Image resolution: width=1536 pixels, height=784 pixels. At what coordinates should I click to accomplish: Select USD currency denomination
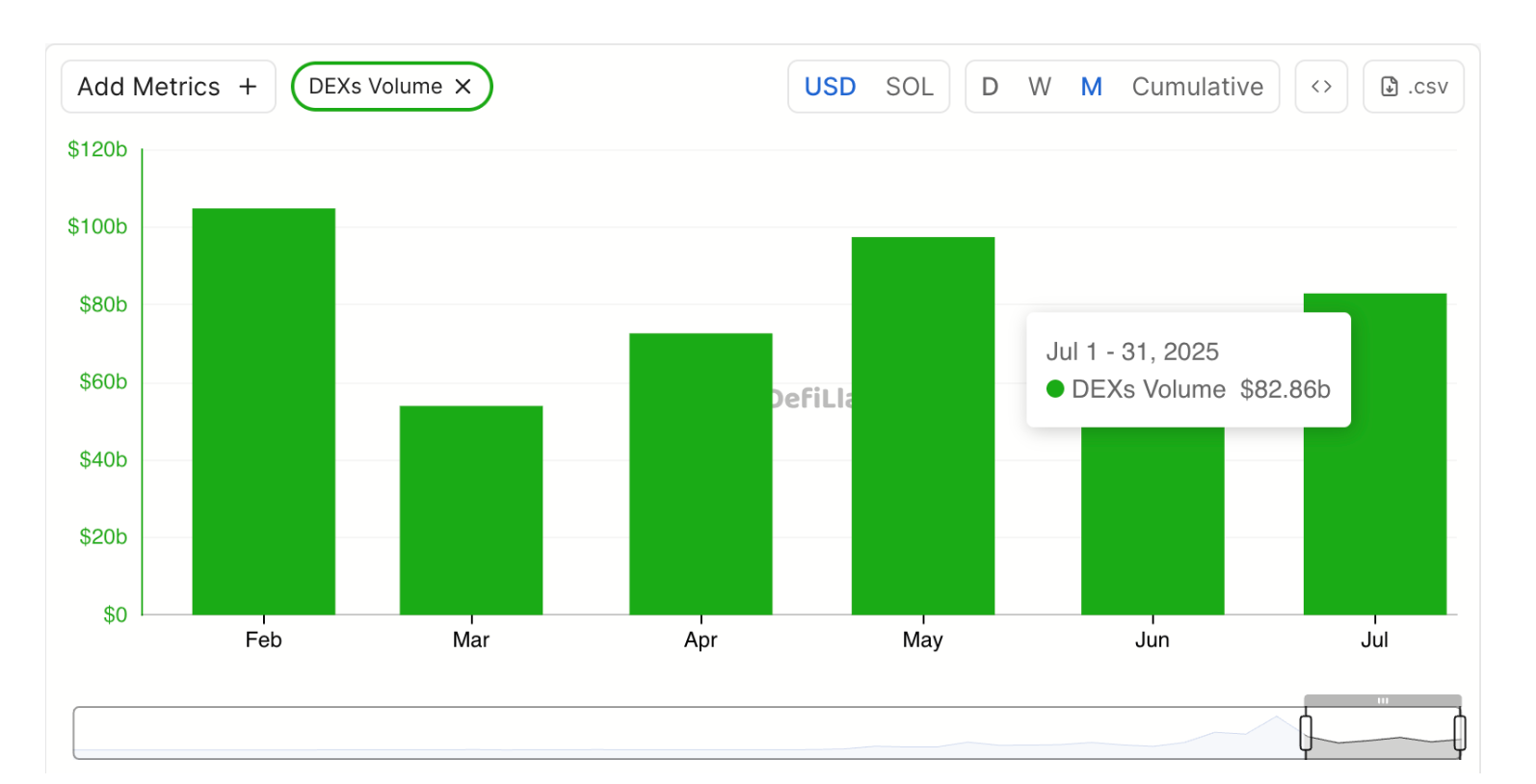pyautogui.click(x=830, y=87)
